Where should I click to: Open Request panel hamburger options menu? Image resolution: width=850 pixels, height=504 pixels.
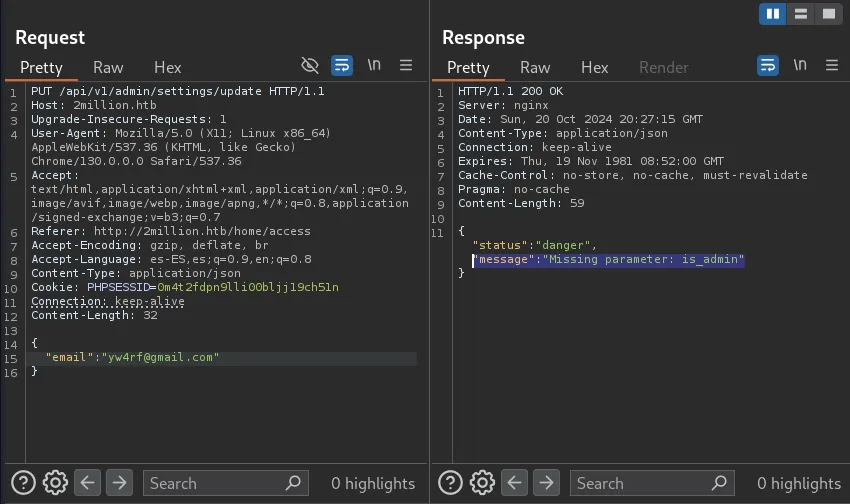[406, 66]
